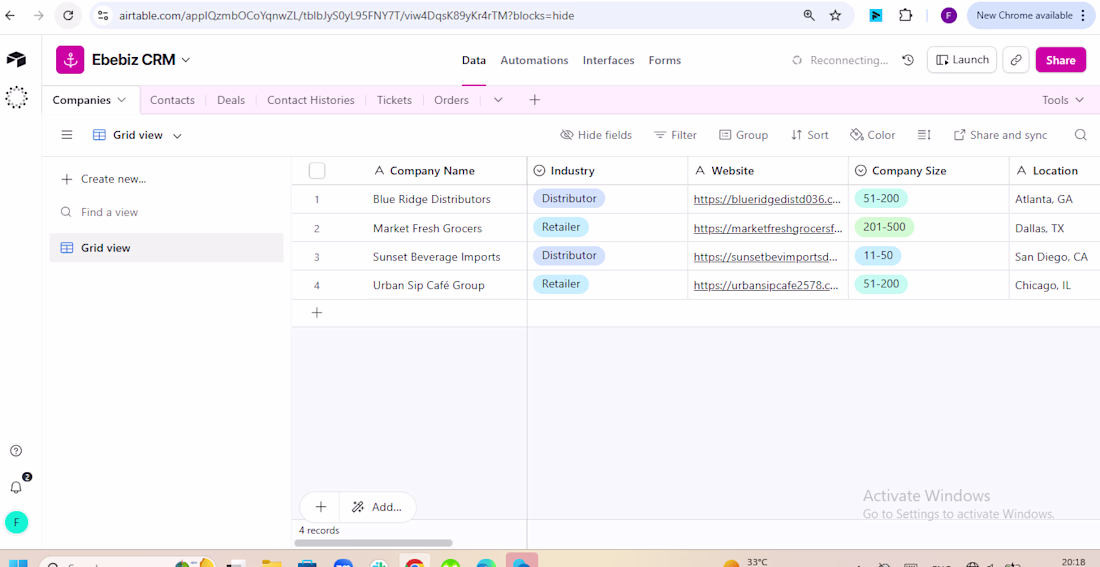Click the browser address bar URL
1100x567 pixels.
click(x=347, y=15)
